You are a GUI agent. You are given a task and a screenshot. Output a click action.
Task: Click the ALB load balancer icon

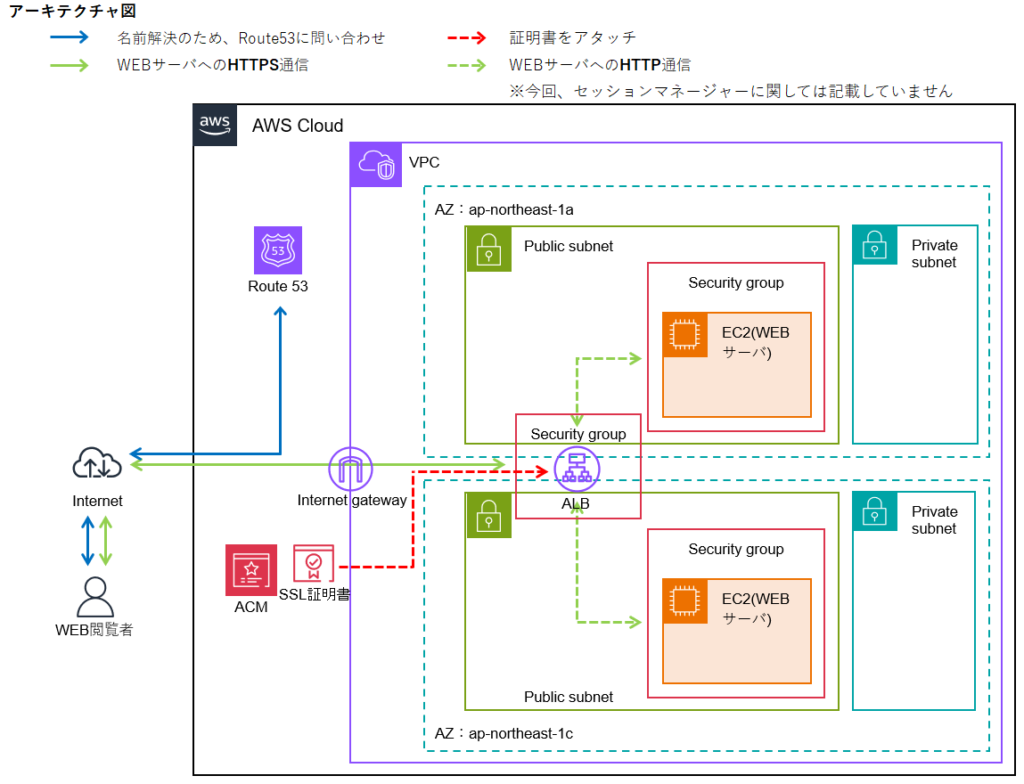[577, 469]
